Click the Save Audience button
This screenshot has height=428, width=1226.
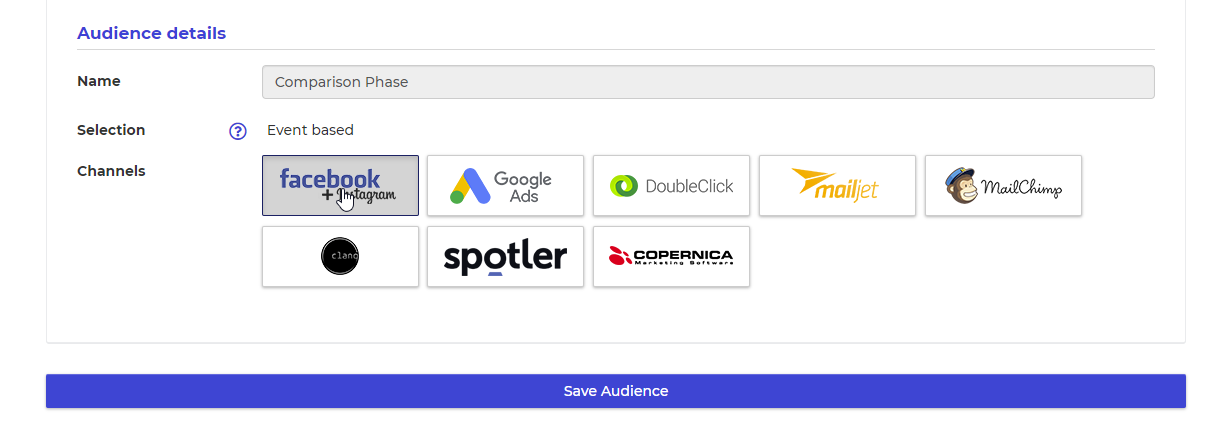[616, 391]
